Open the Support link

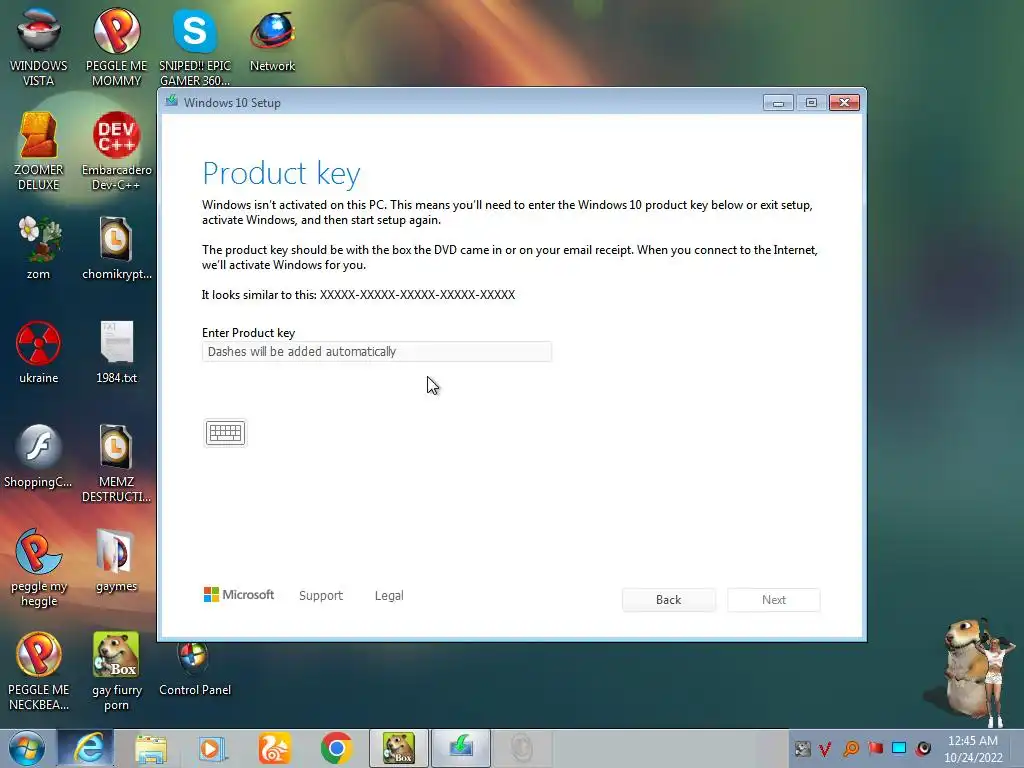pyautogui.click(x=321, y=596)
